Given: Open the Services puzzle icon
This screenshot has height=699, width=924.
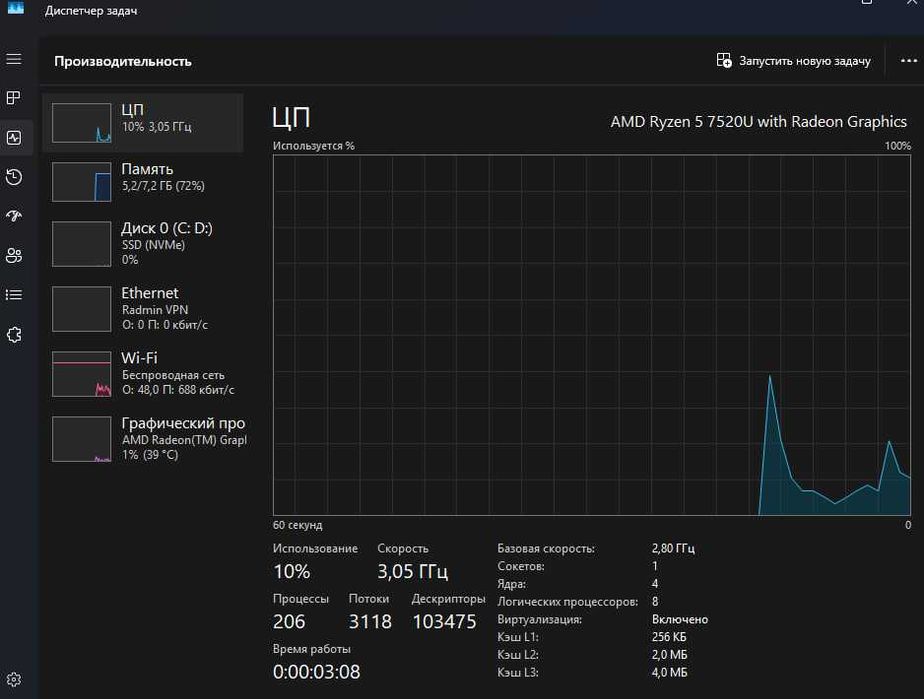Looking at the screenshot, I should coord(14,335).
